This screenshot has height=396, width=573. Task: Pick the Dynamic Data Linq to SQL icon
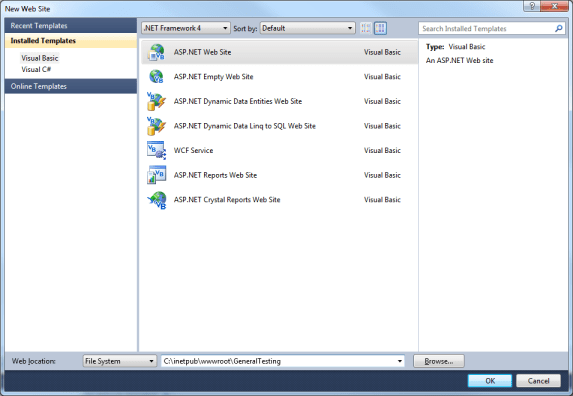pos(156,126)
